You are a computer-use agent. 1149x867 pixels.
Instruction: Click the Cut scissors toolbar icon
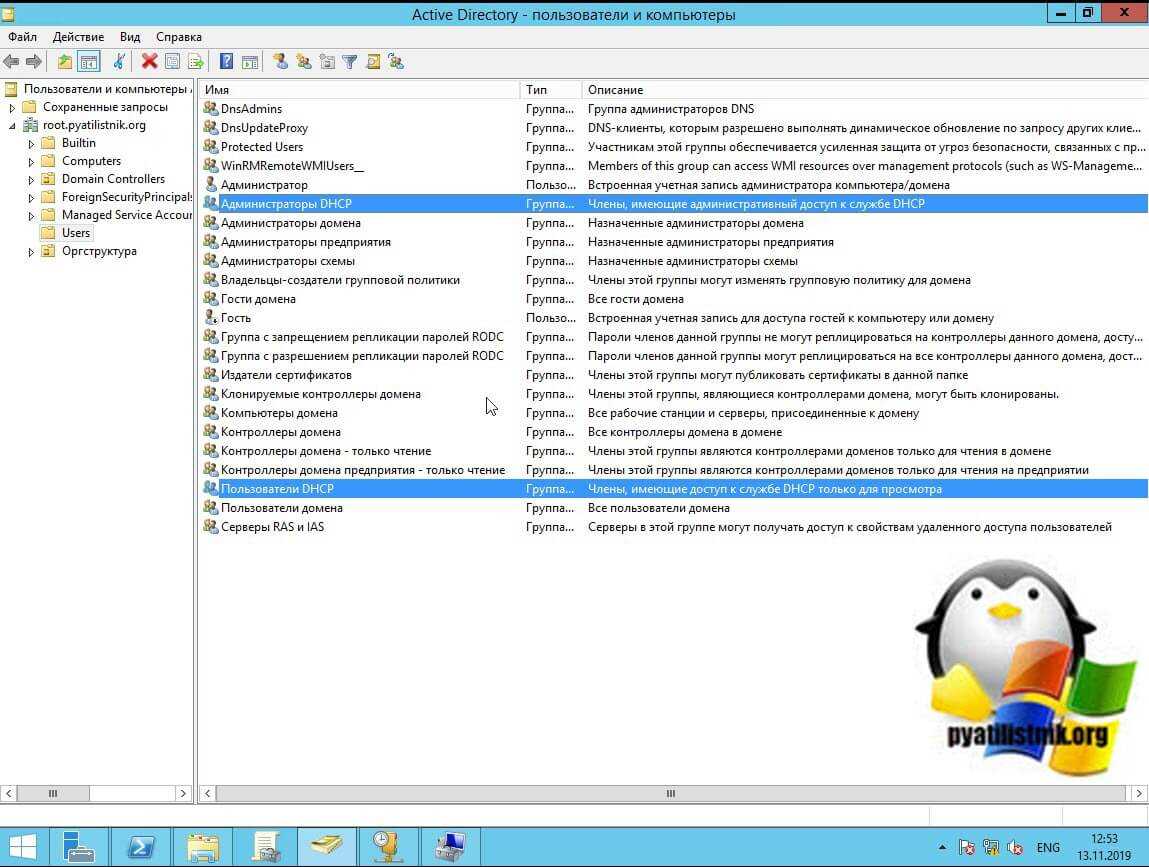(119, 62)
